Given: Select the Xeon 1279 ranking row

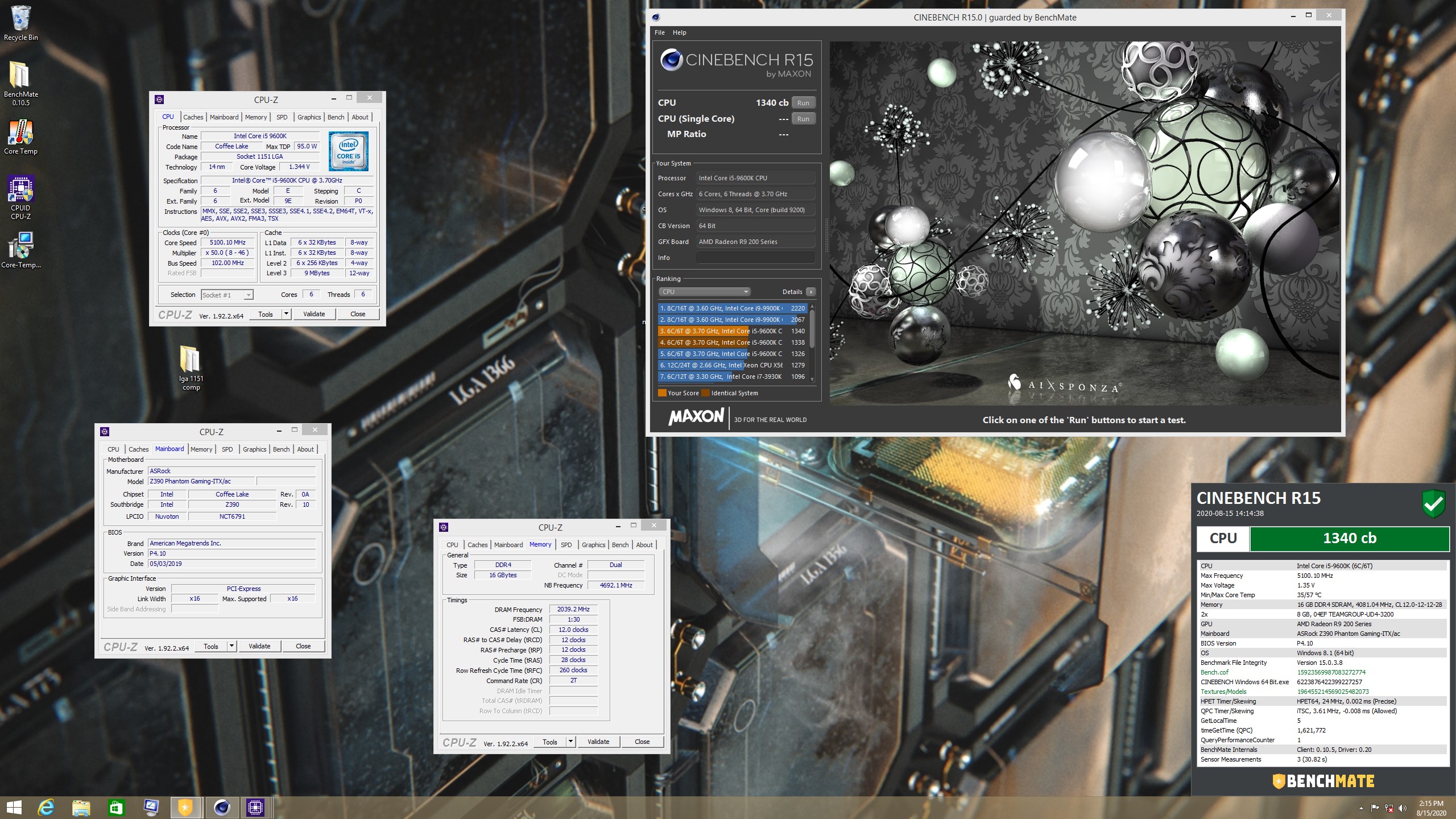Looking at the screenshot, I should [x=733, y=365].
